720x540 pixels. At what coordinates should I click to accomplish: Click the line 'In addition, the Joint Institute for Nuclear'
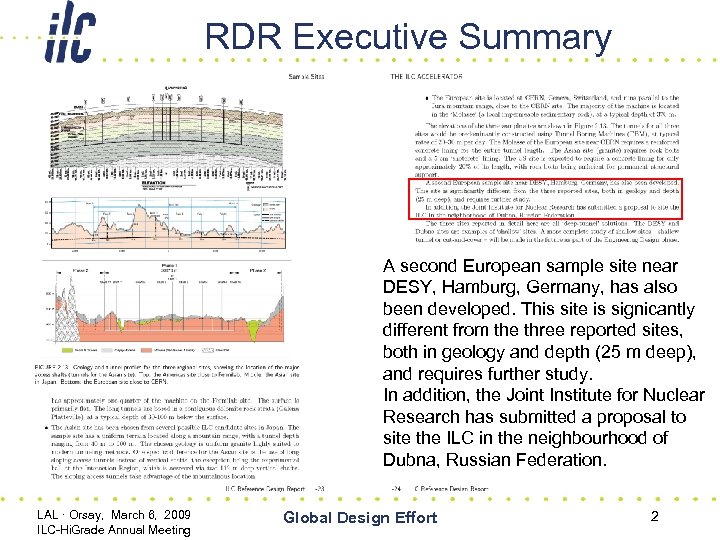[x=544, y=395]
